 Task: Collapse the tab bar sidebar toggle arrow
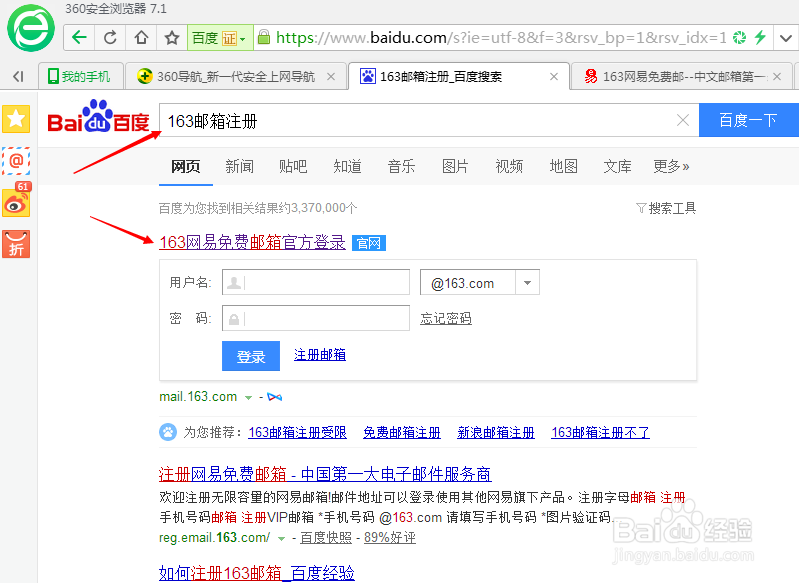click(18, 76)
